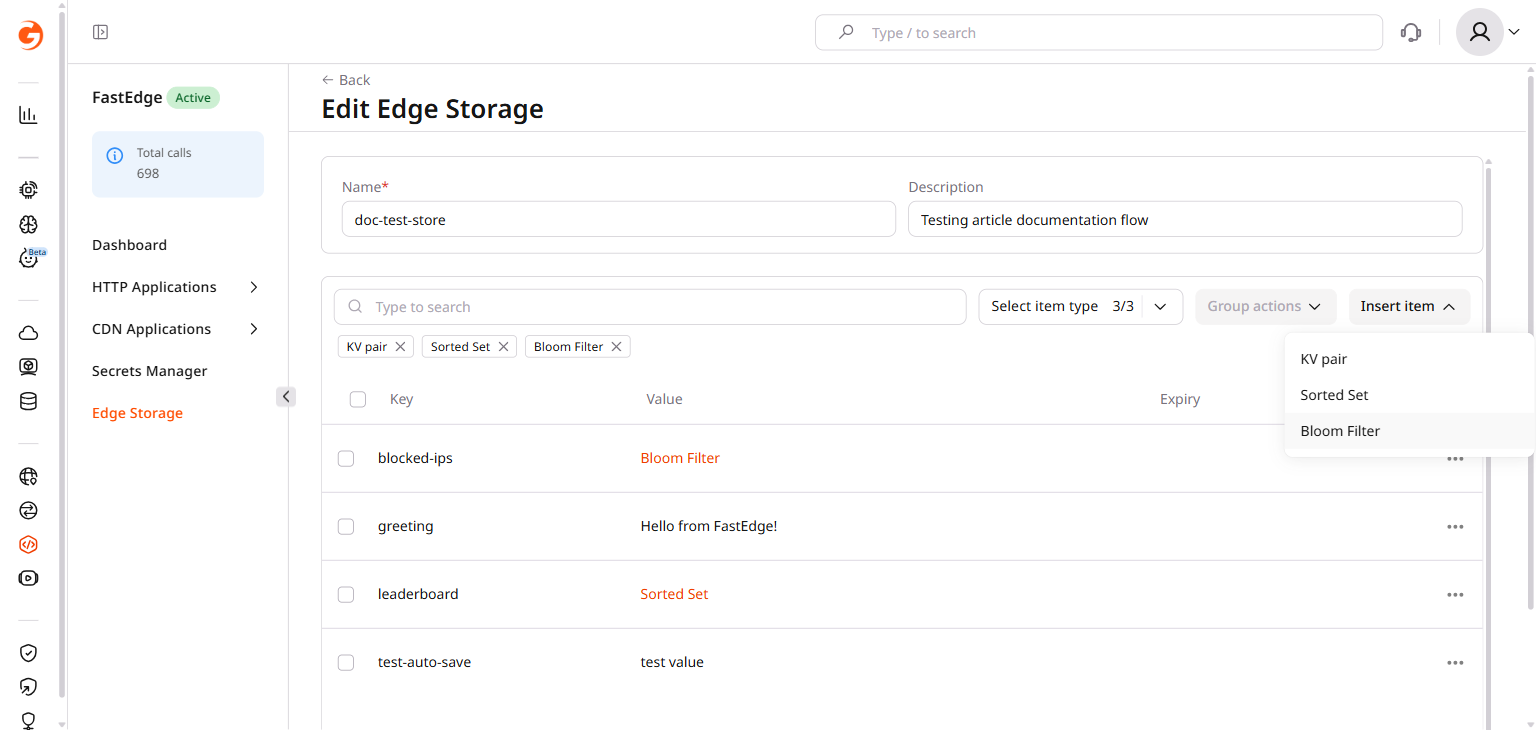Image resolution: width=1536 pixels, height=730 pixels.
Task: Open the orange Bloom Filter value link
Action: pyautogui.click(x=680, y=458)
